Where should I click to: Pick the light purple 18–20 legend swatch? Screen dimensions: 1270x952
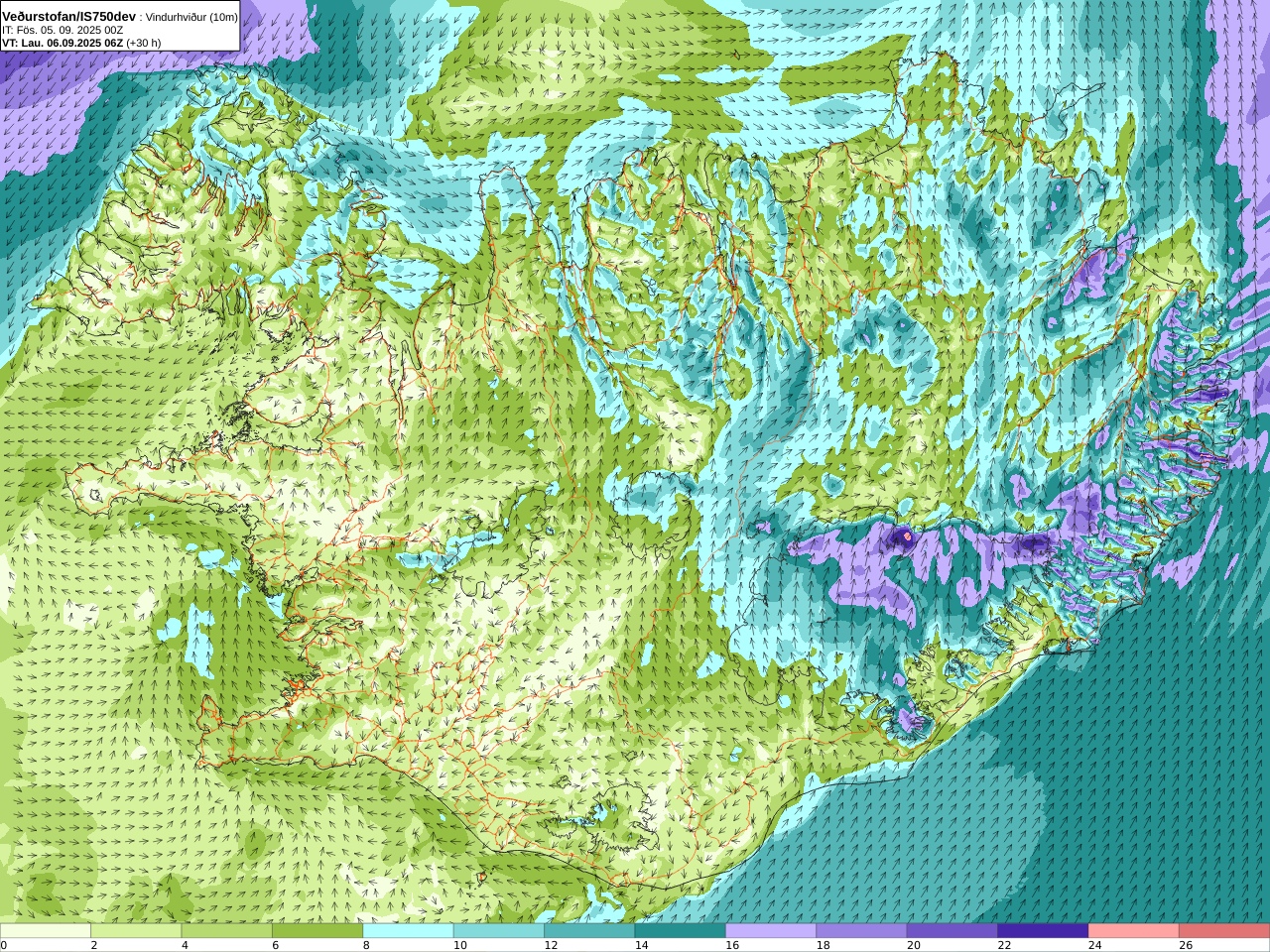click(862, 931)
